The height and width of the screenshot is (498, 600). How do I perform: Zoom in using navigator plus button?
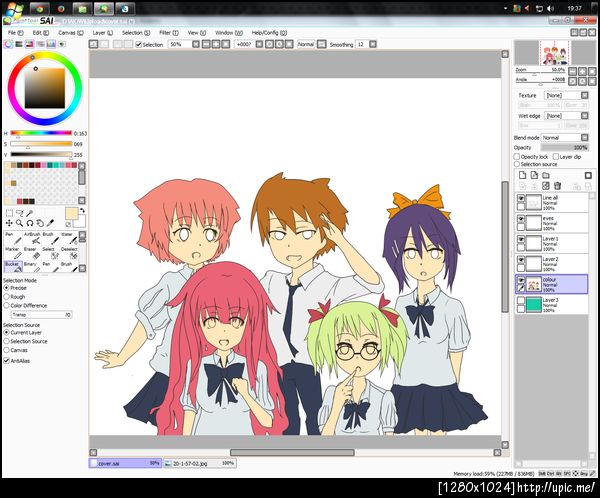coord(582,71)
